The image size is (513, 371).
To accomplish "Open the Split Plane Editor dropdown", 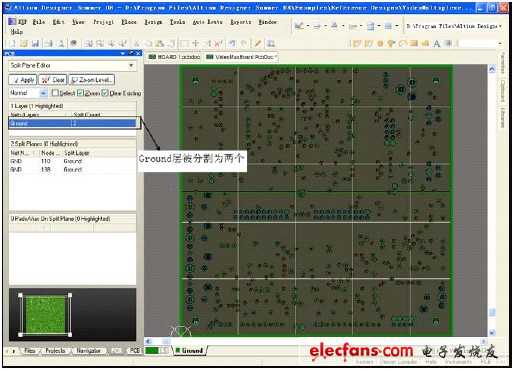I will (131, 66).
